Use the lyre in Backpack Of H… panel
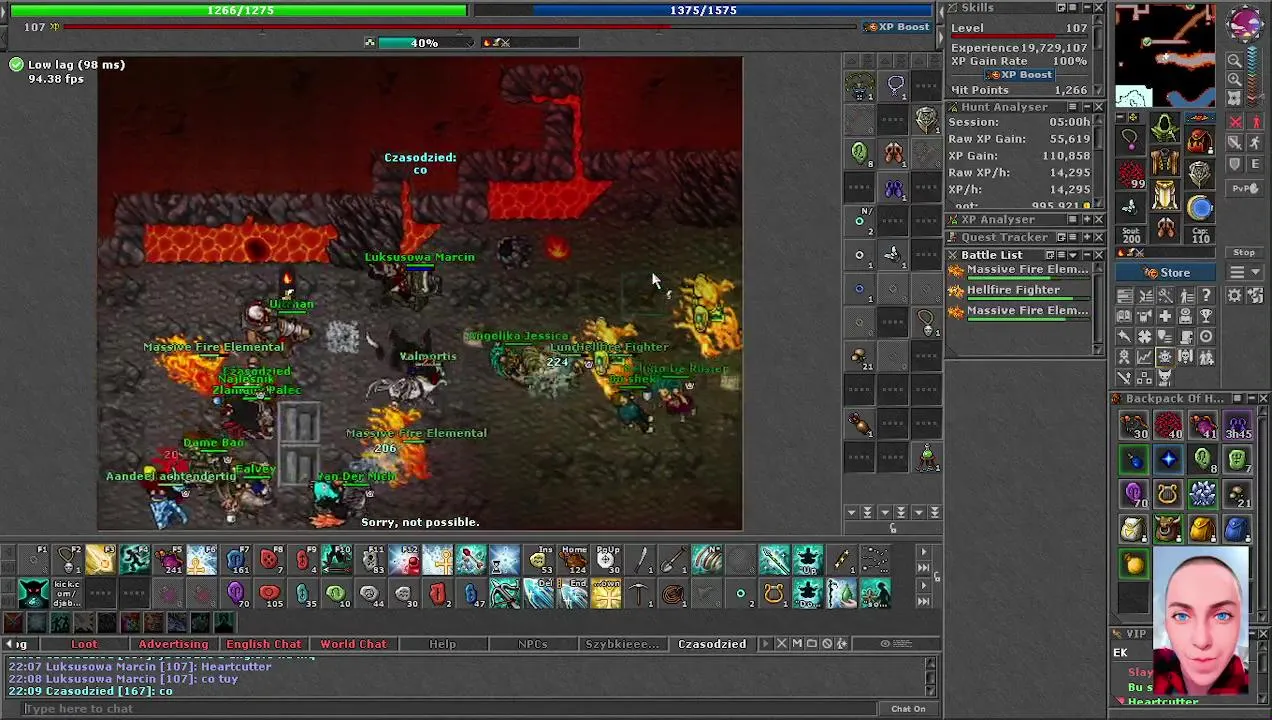This screenshot has height=720, width=1272. pos(1168,494)
